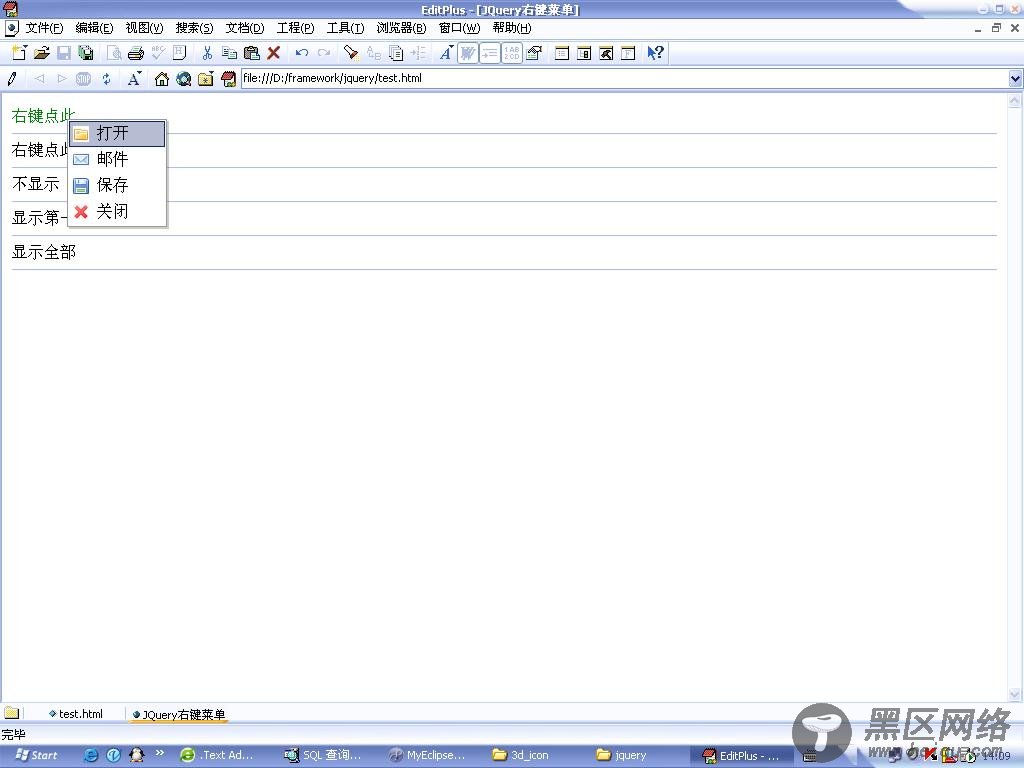Click the Replace icon
The width and height of the screenshot is (1024, 768).
[x=374, y=53]
